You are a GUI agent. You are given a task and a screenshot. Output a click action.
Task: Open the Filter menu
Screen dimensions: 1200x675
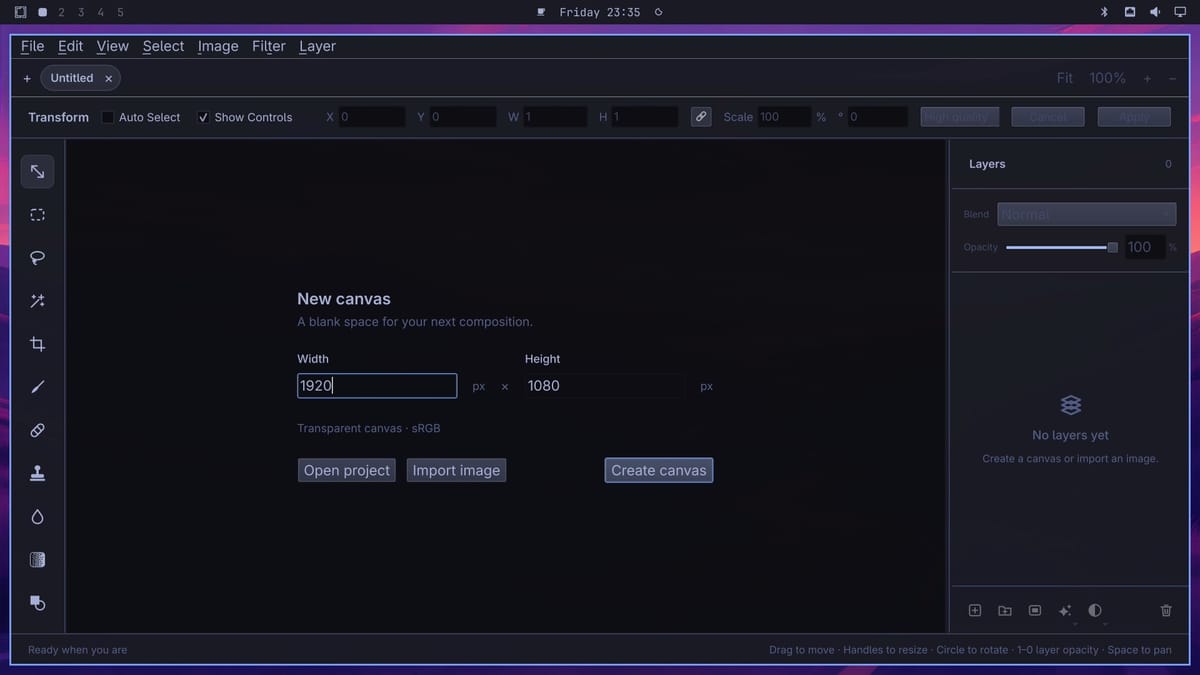click(x=269, y=46)
